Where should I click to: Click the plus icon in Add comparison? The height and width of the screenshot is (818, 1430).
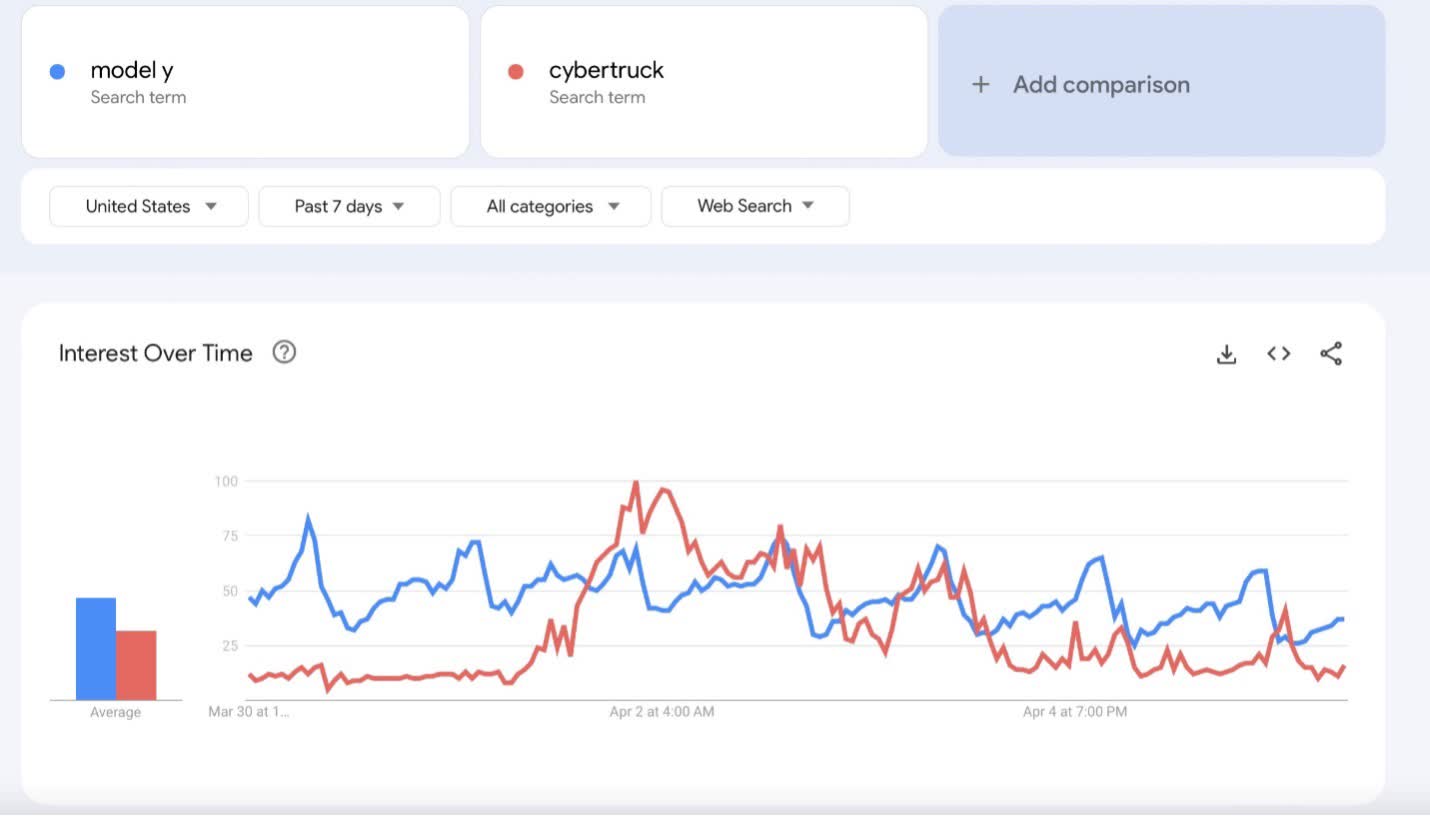(981, 85)
